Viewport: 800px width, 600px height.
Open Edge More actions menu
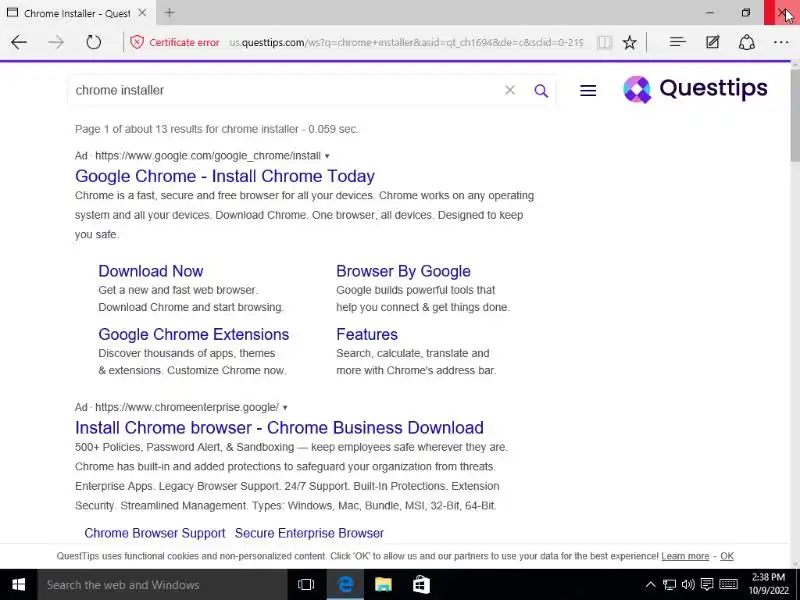coord(781,42)
